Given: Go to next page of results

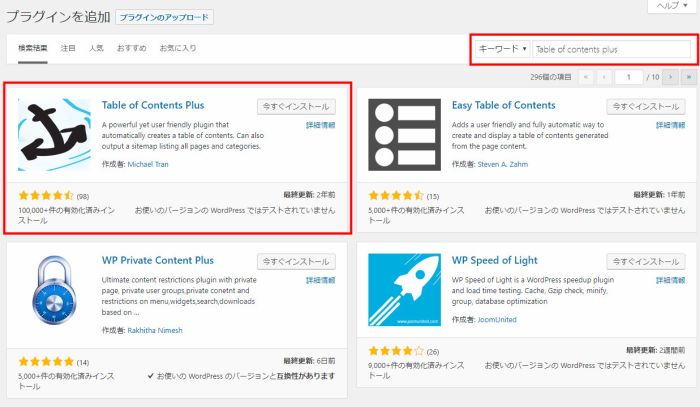Looking at the screenshot, I should point(670,77).
